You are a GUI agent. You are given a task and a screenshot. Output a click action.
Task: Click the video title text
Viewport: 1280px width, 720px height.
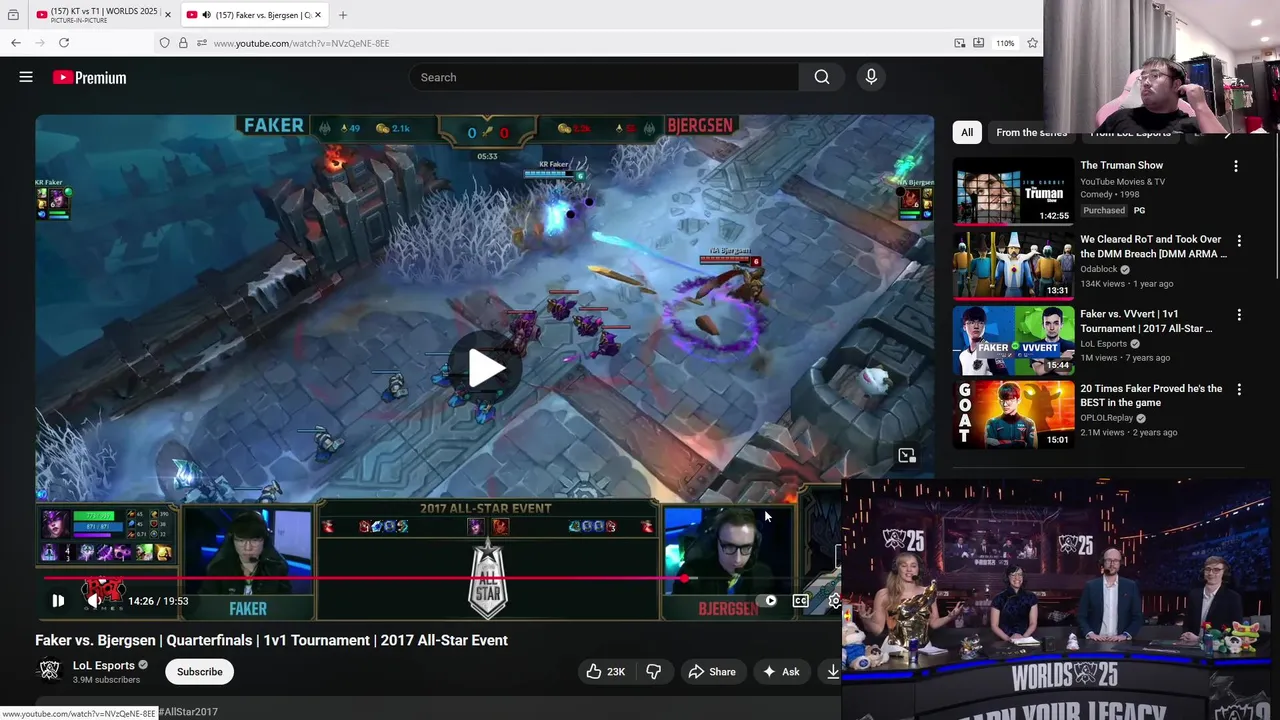(x=271, y=640)
